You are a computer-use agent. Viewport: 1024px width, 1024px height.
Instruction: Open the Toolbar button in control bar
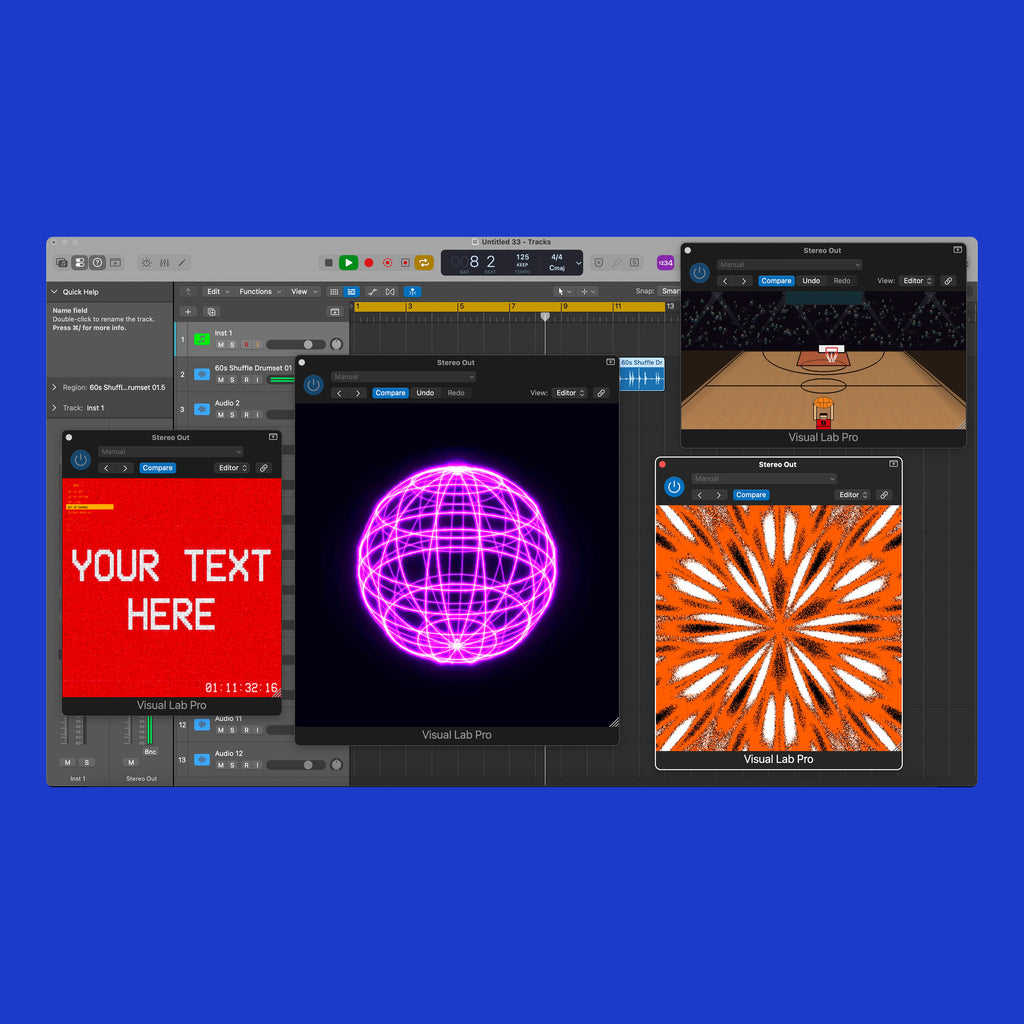click(116, 263)
